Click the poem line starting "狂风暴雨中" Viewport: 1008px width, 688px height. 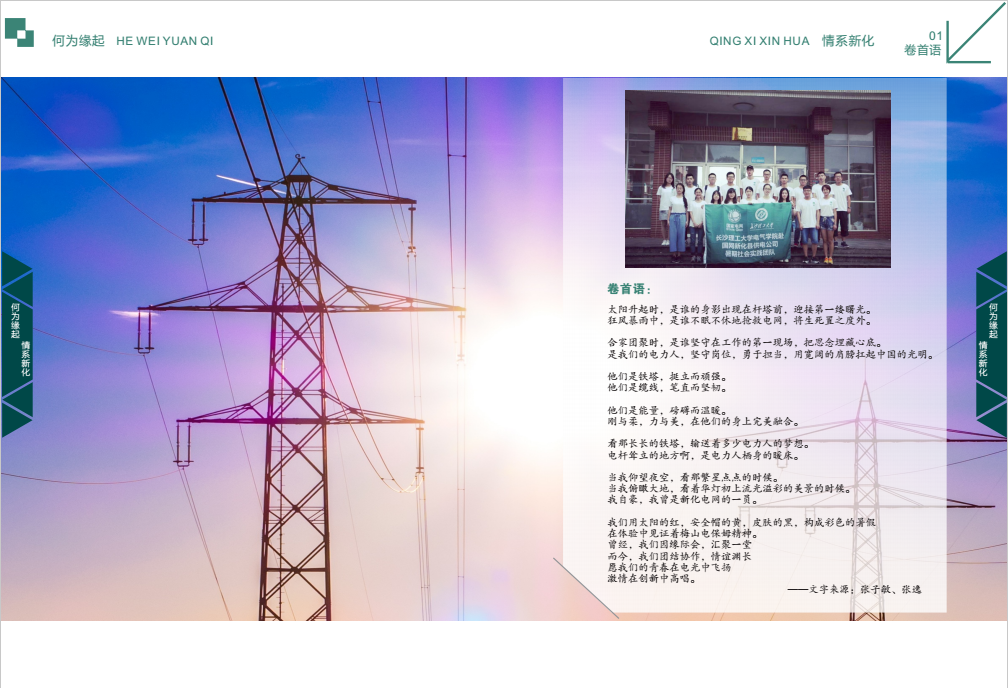tap(740, 320)
